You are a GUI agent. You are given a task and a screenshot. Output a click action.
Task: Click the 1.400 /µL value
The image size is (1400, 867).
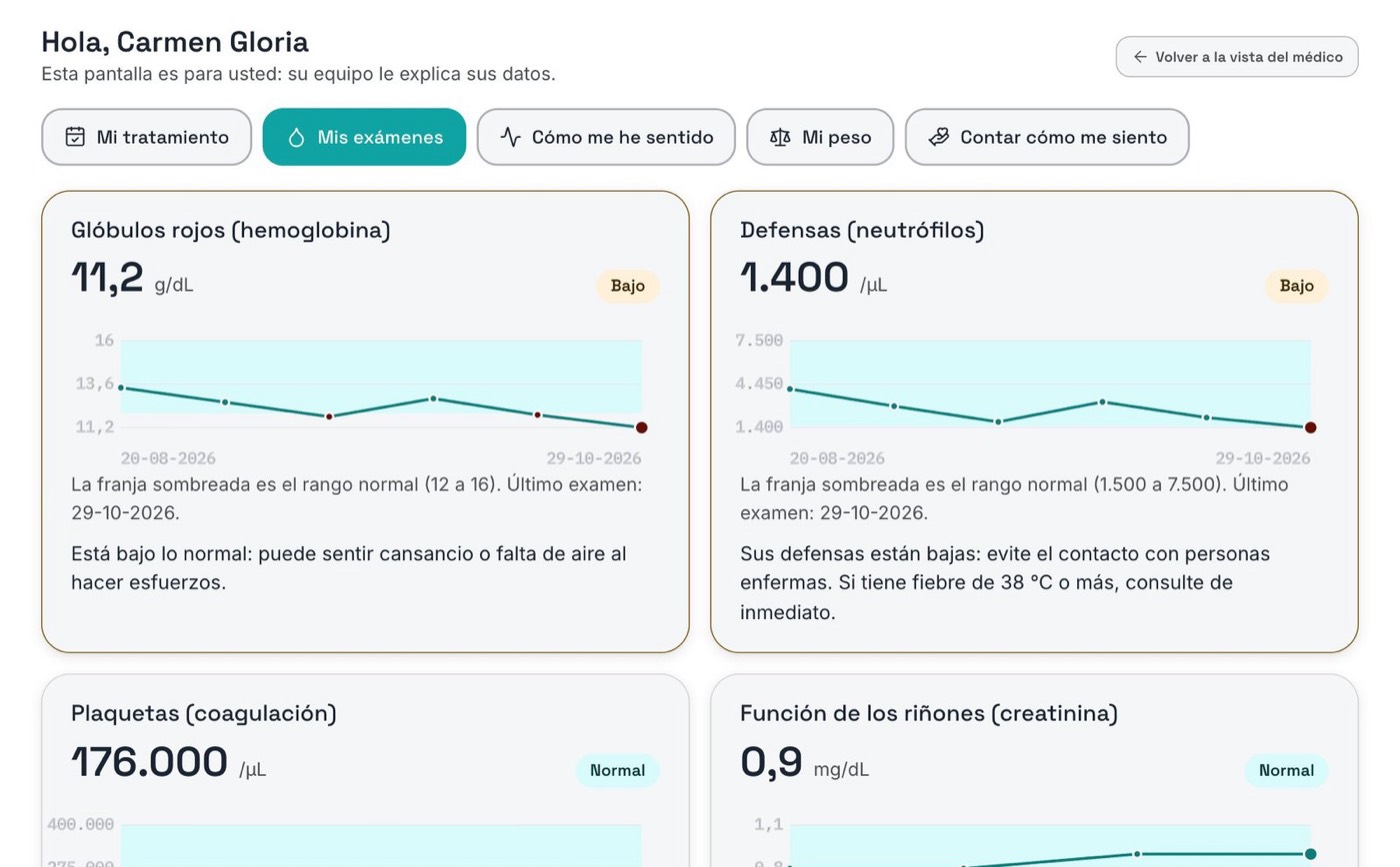pyautogui.click(x=813, y=278)
